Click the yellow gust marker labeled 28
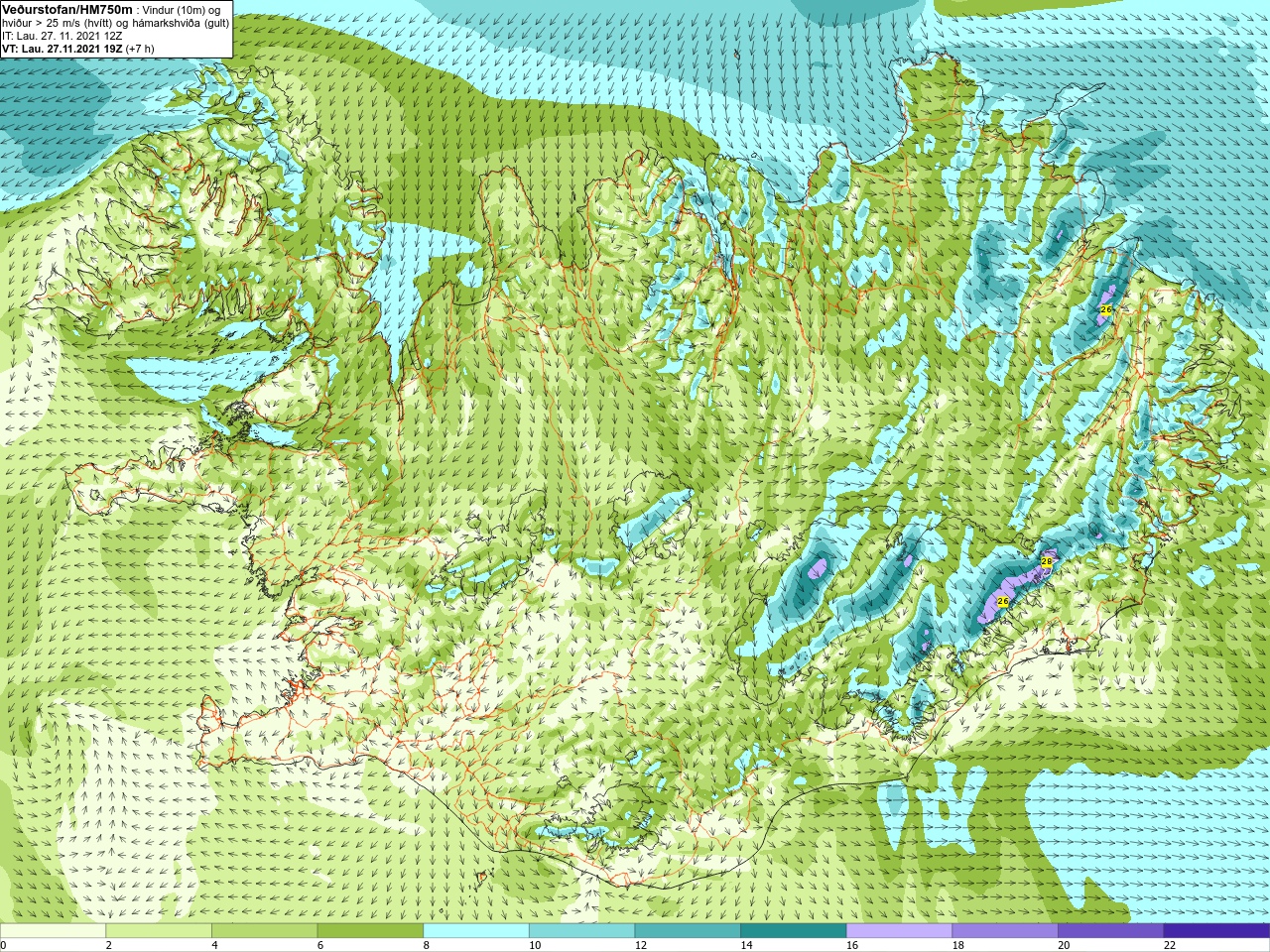The image size is (1270, 952). click(1046, 562)
